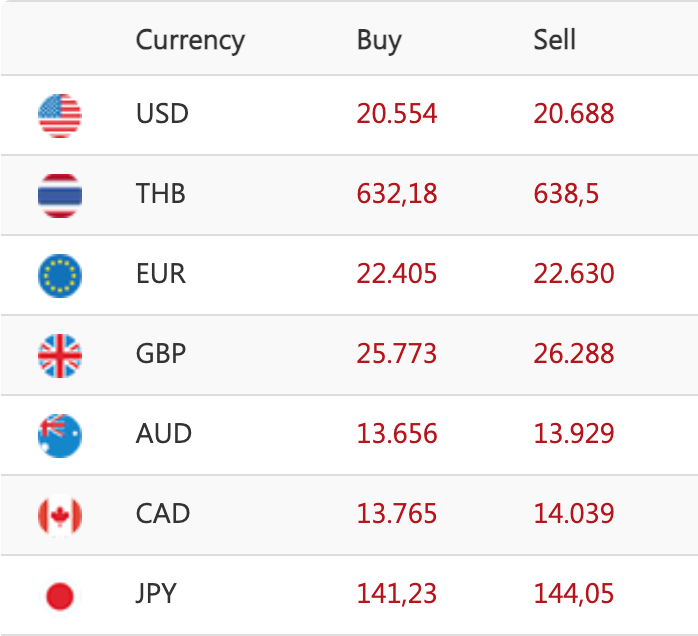Viewport: 698px width, 636px height.
Task: Click the USD buy rate 20.554
Action: (x=397, y=114)
